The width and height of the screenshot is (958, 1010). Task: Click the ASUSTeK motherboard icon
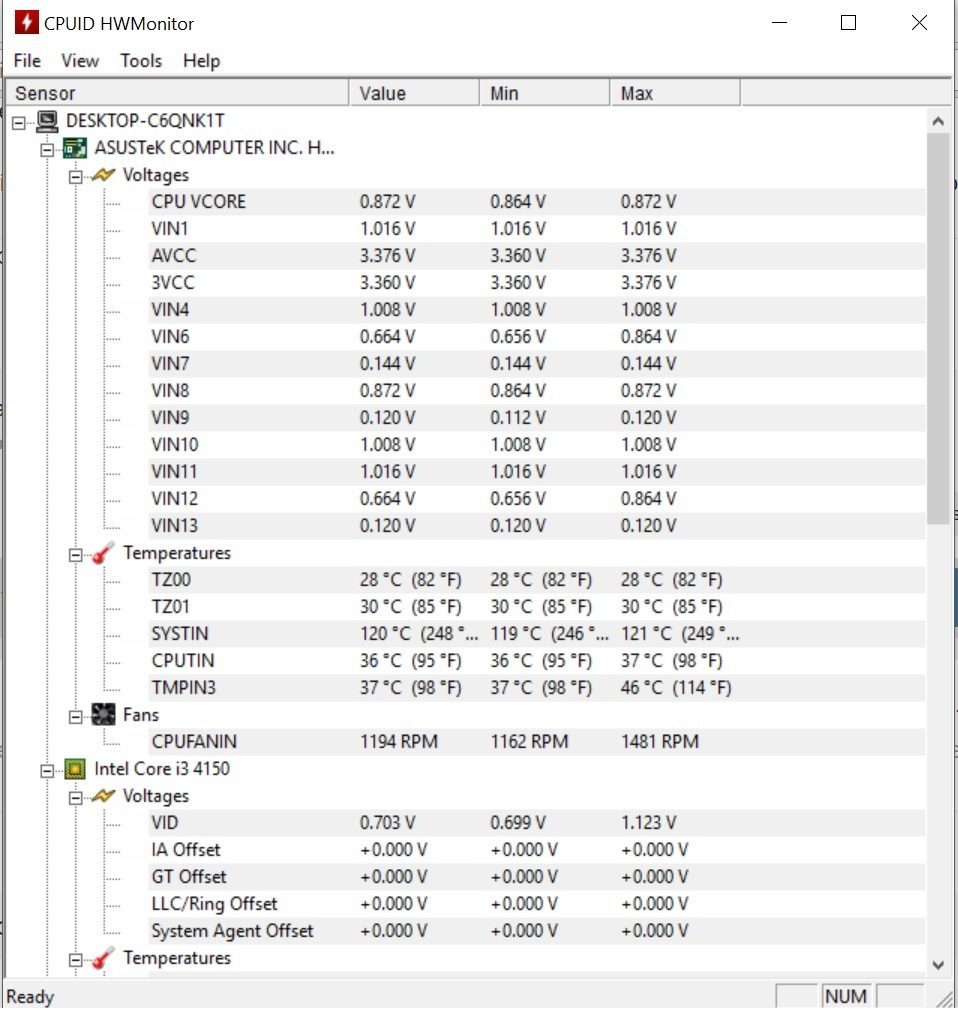(x=75, y=148)
